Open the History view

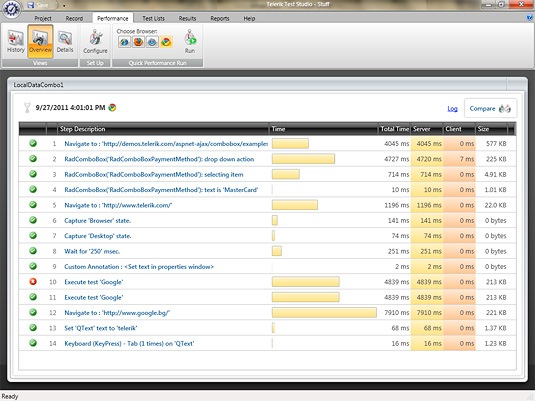click(x=16, y=41)
